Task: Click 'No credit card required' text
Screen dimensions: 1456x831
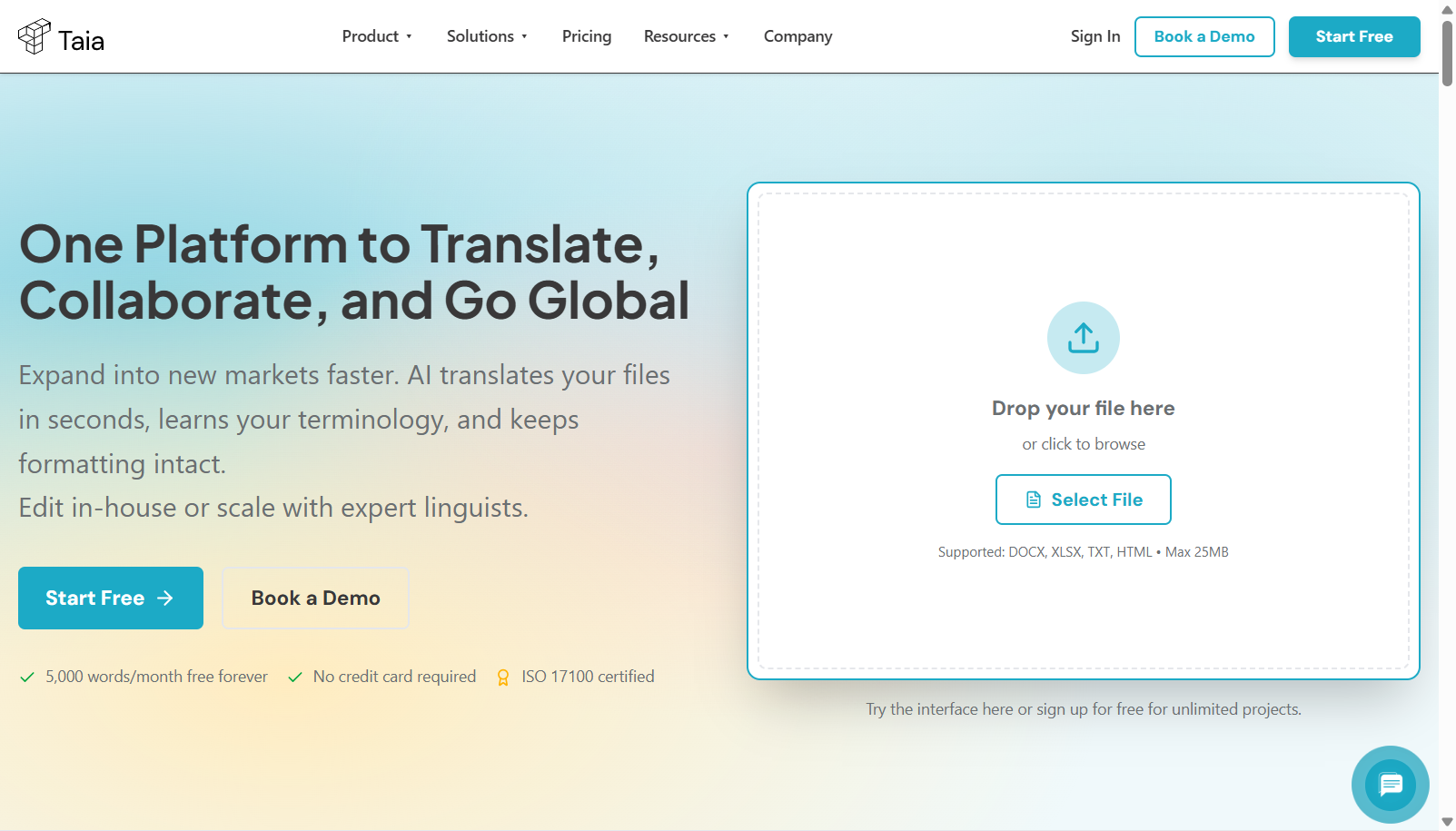Action: [x=394, y=677]
